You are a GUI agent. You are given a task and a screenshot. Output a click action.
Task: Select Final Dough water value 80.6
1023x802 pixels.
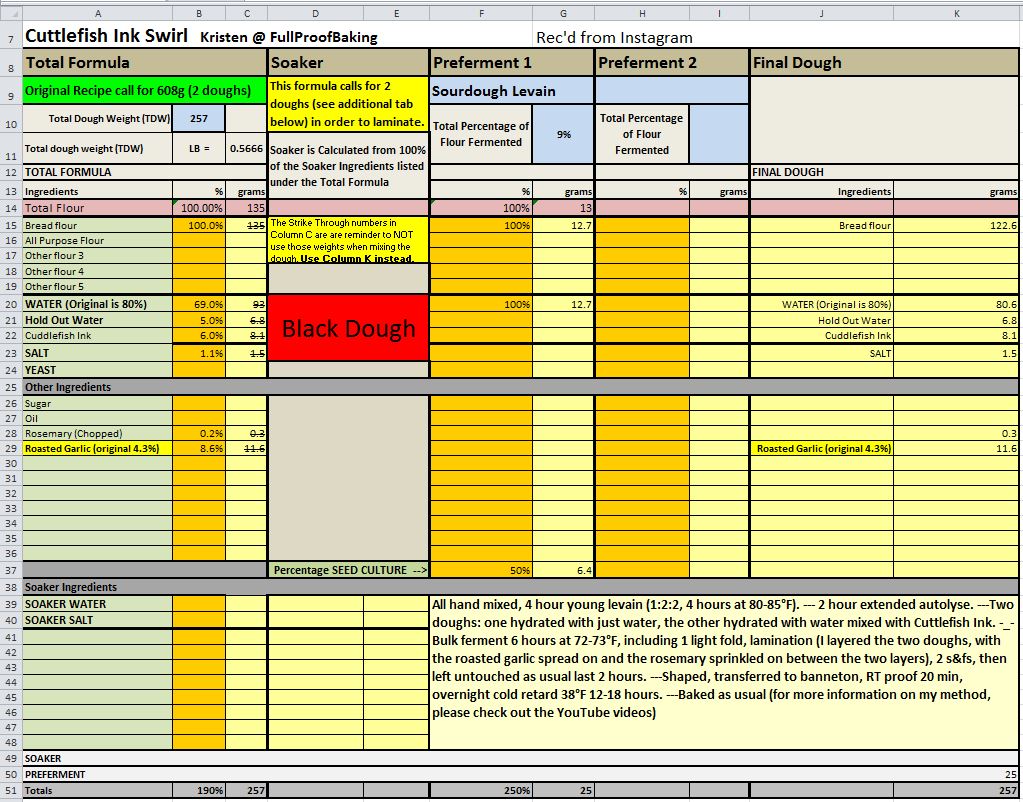coord(956,304)
